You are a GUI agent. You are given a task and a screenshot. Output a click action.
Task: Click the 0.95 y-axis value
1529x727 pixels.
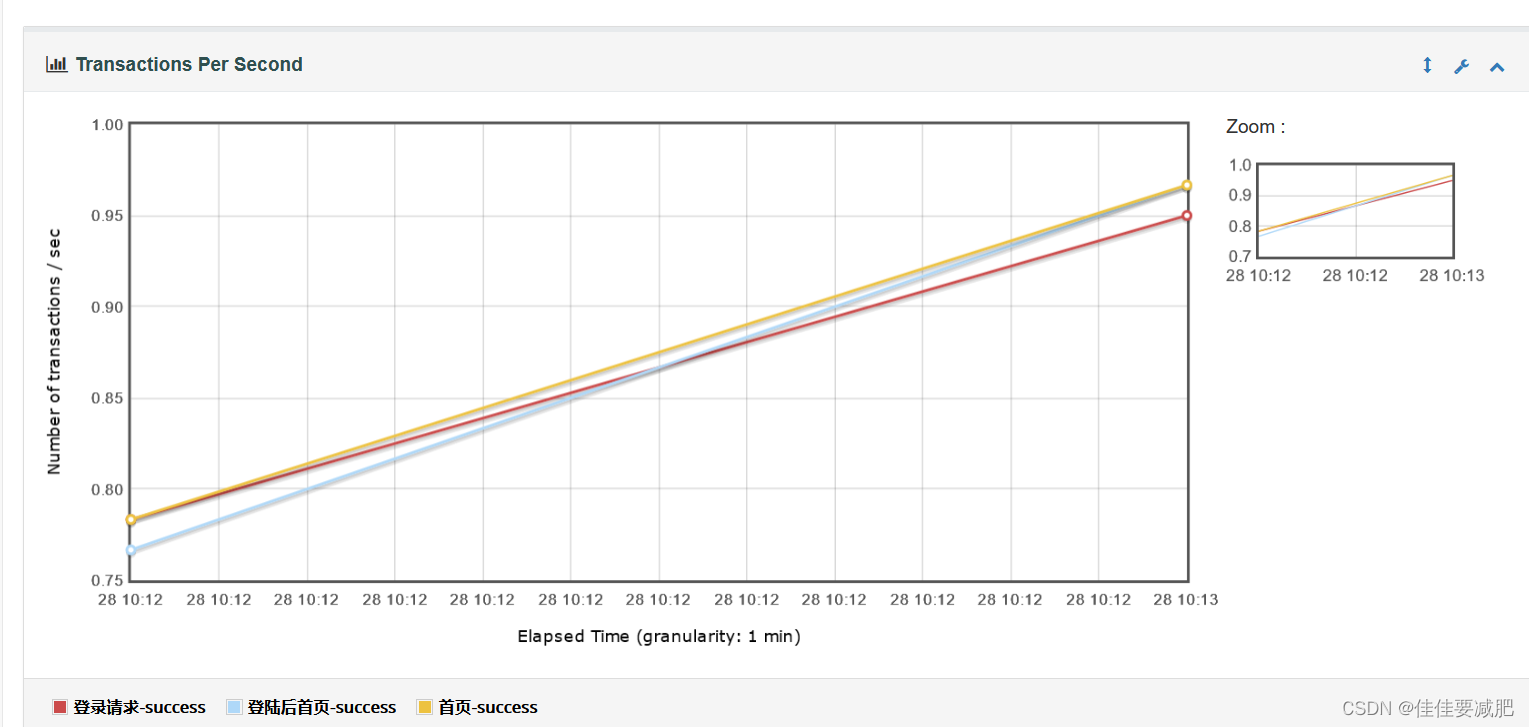106,215
